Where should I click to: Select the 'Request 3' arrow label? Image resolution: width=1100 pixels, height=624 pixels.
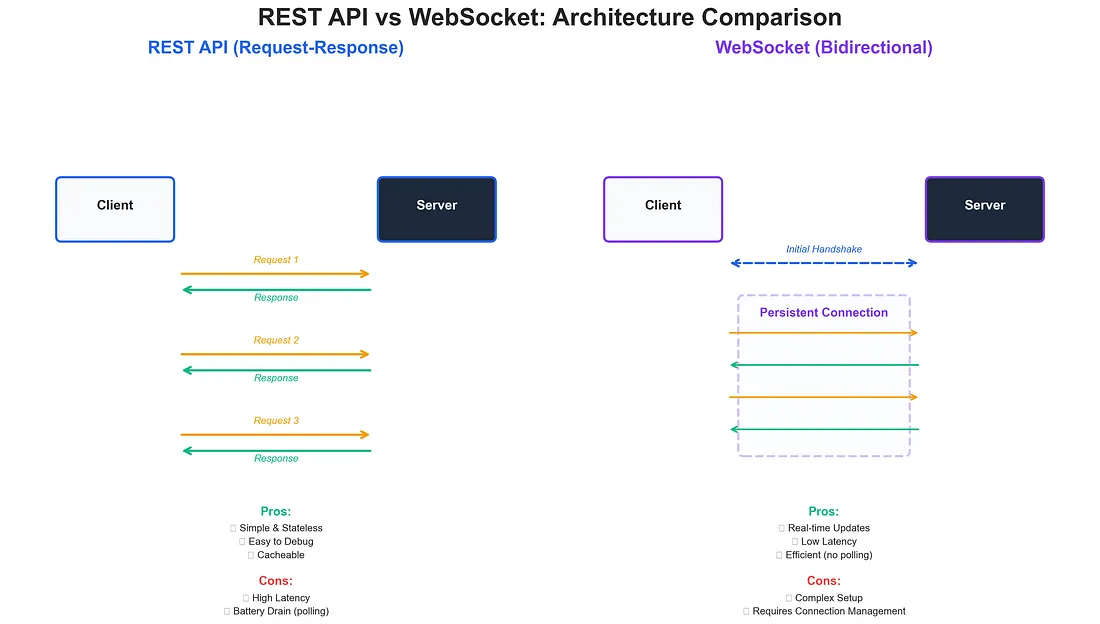pos(276,421)
